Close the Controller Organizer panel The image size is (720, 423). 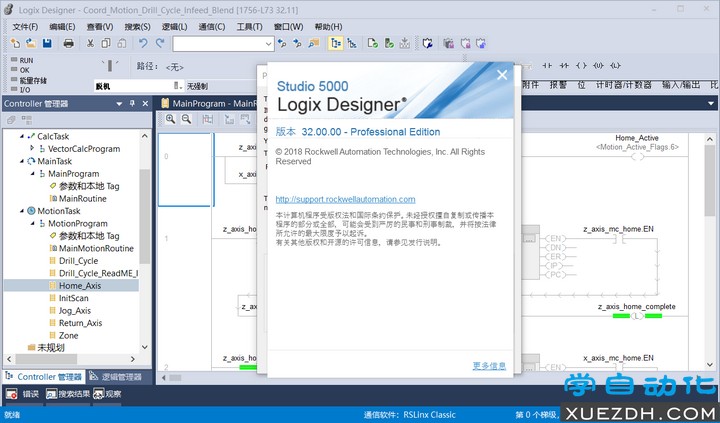pyautogui.click(x=145, y=104)
